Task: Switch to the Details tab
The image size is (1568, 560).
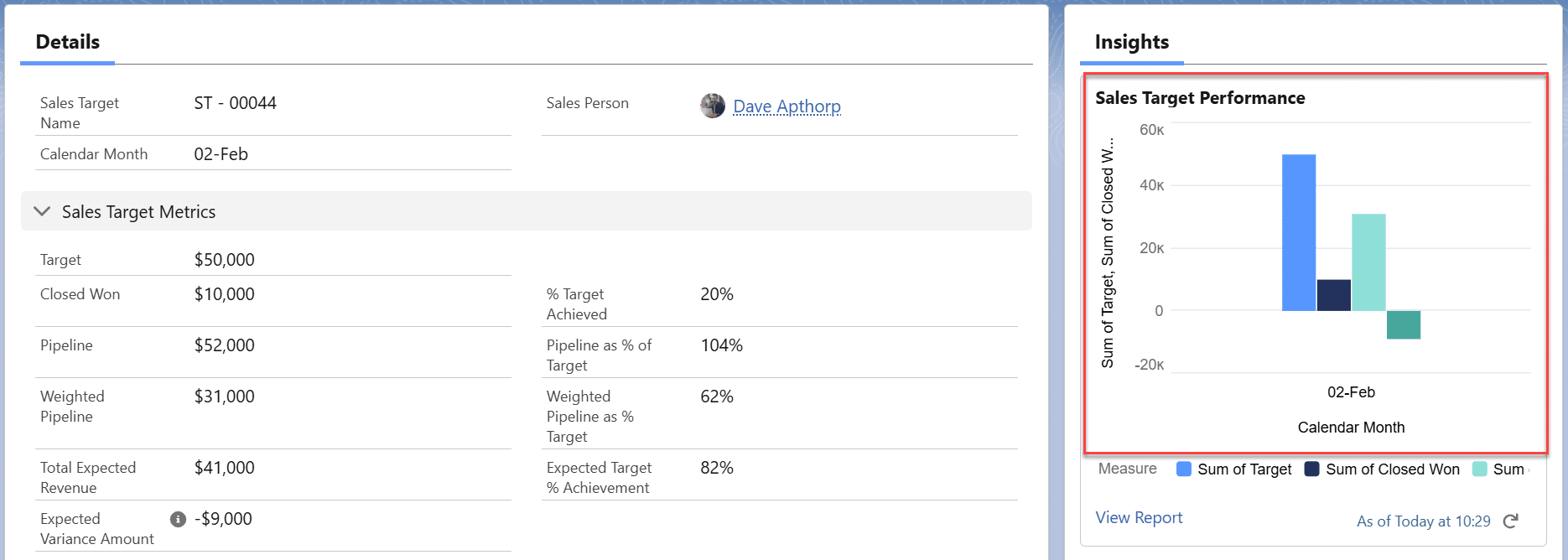Action: tap(68, 42)
